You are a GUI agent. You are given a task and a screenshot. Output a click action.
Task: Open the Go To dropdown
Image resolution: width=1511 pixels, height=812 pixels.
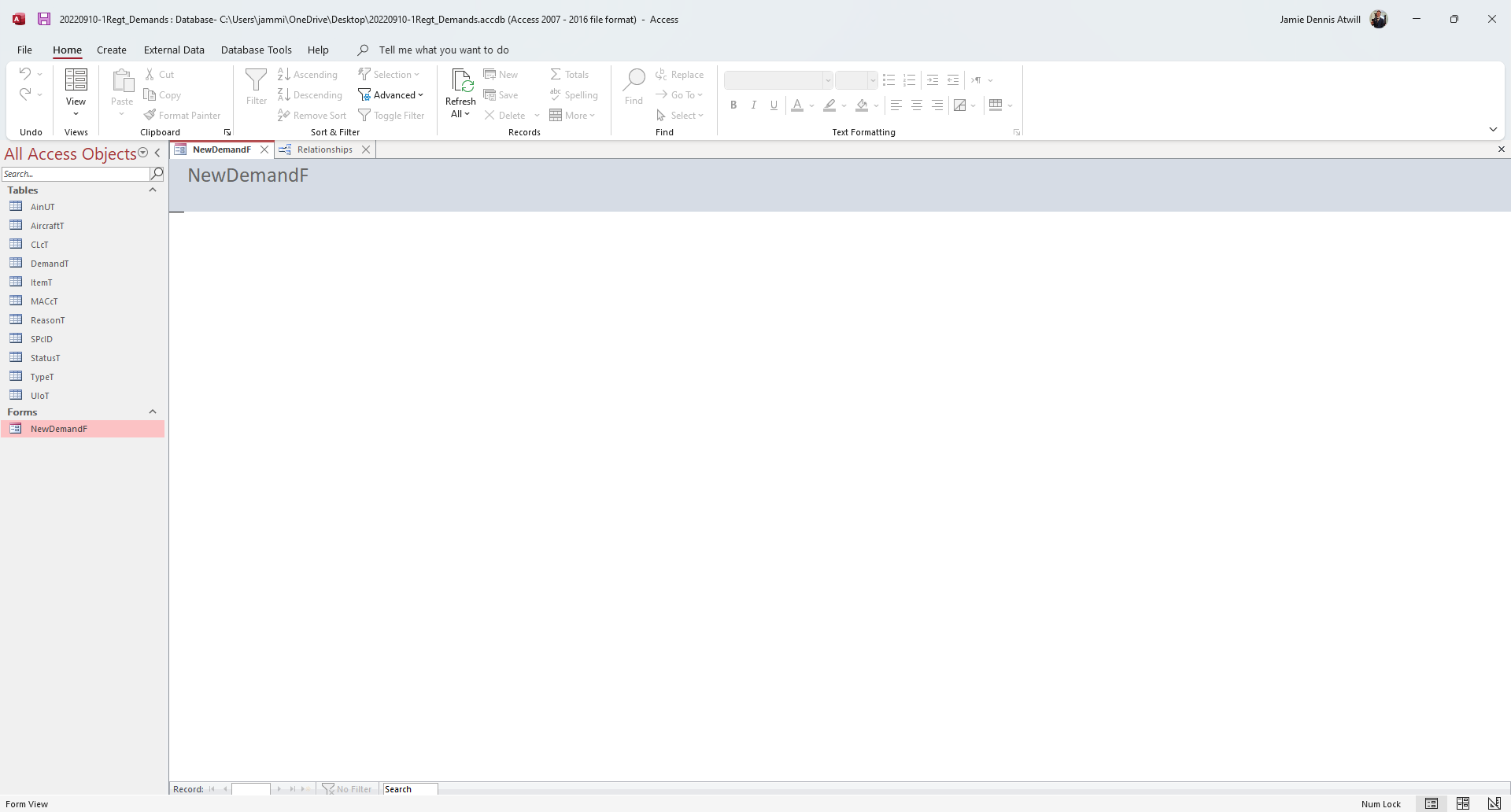click(x=679, y=95)
